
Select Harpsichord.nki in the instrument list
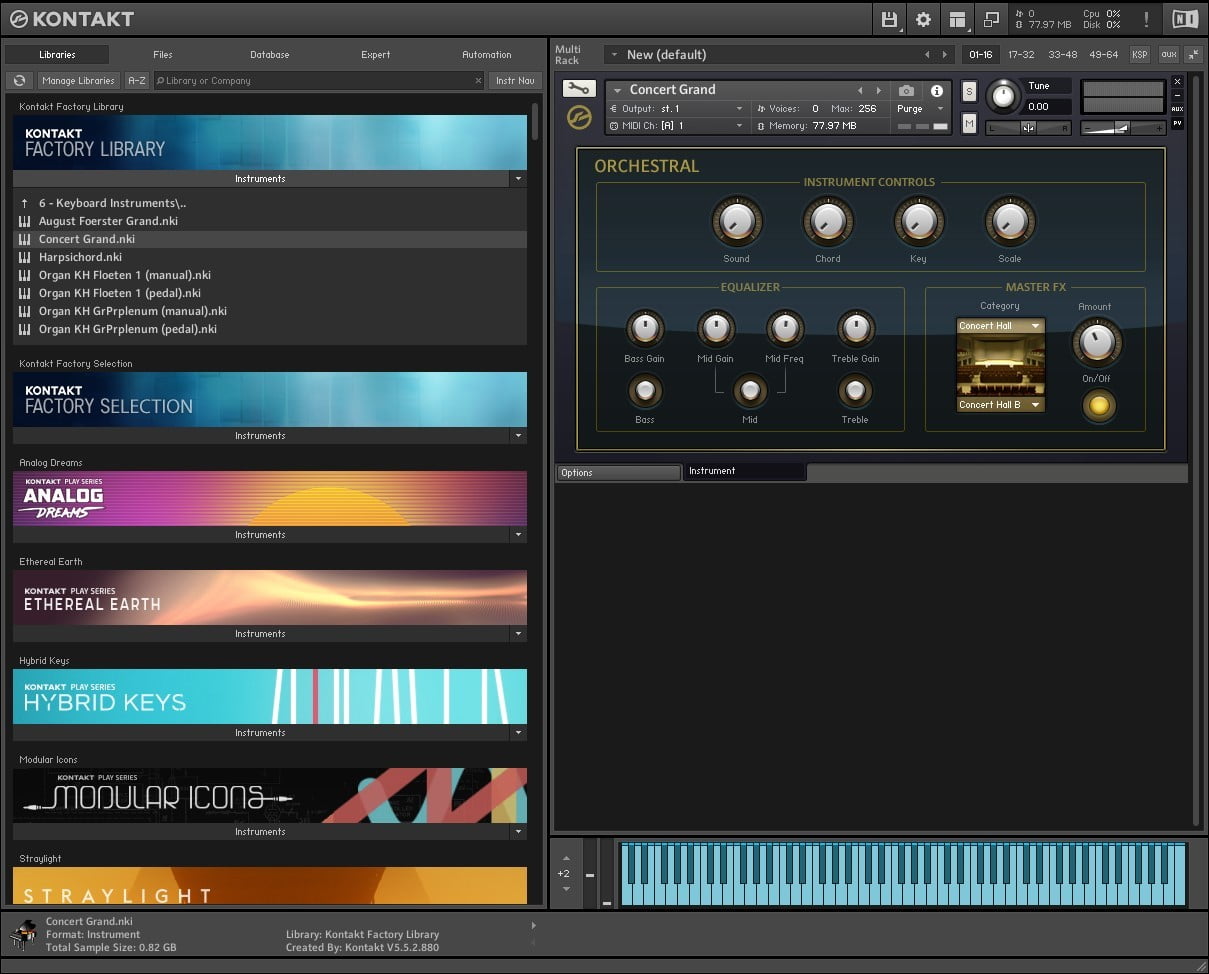(x=80, y=257)
